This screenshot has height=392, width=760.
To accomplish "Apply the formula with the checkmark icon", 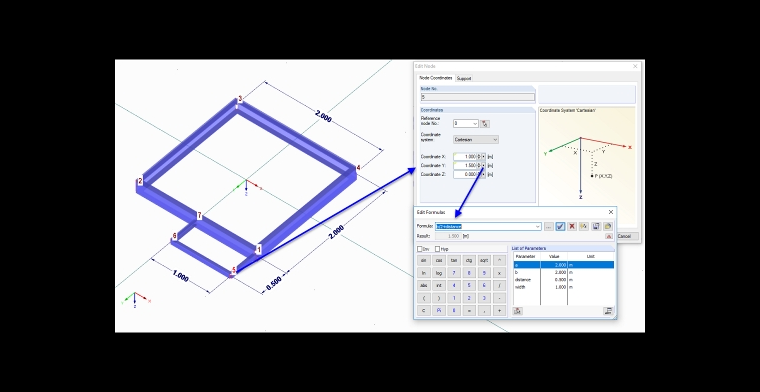I will tap(560, 226).
